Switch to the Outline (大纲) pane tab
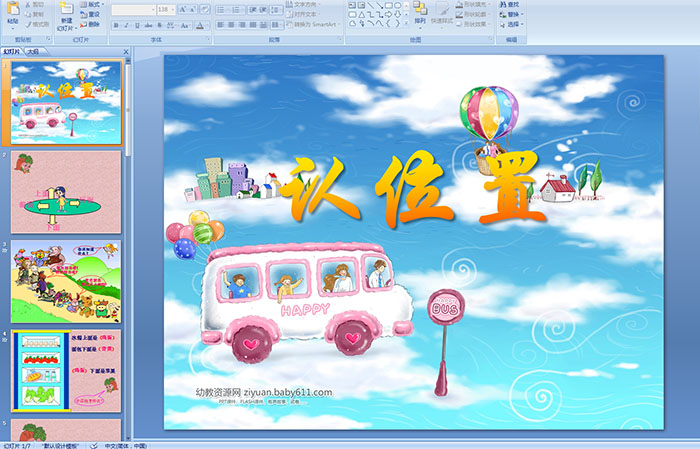 click(33, 52)
